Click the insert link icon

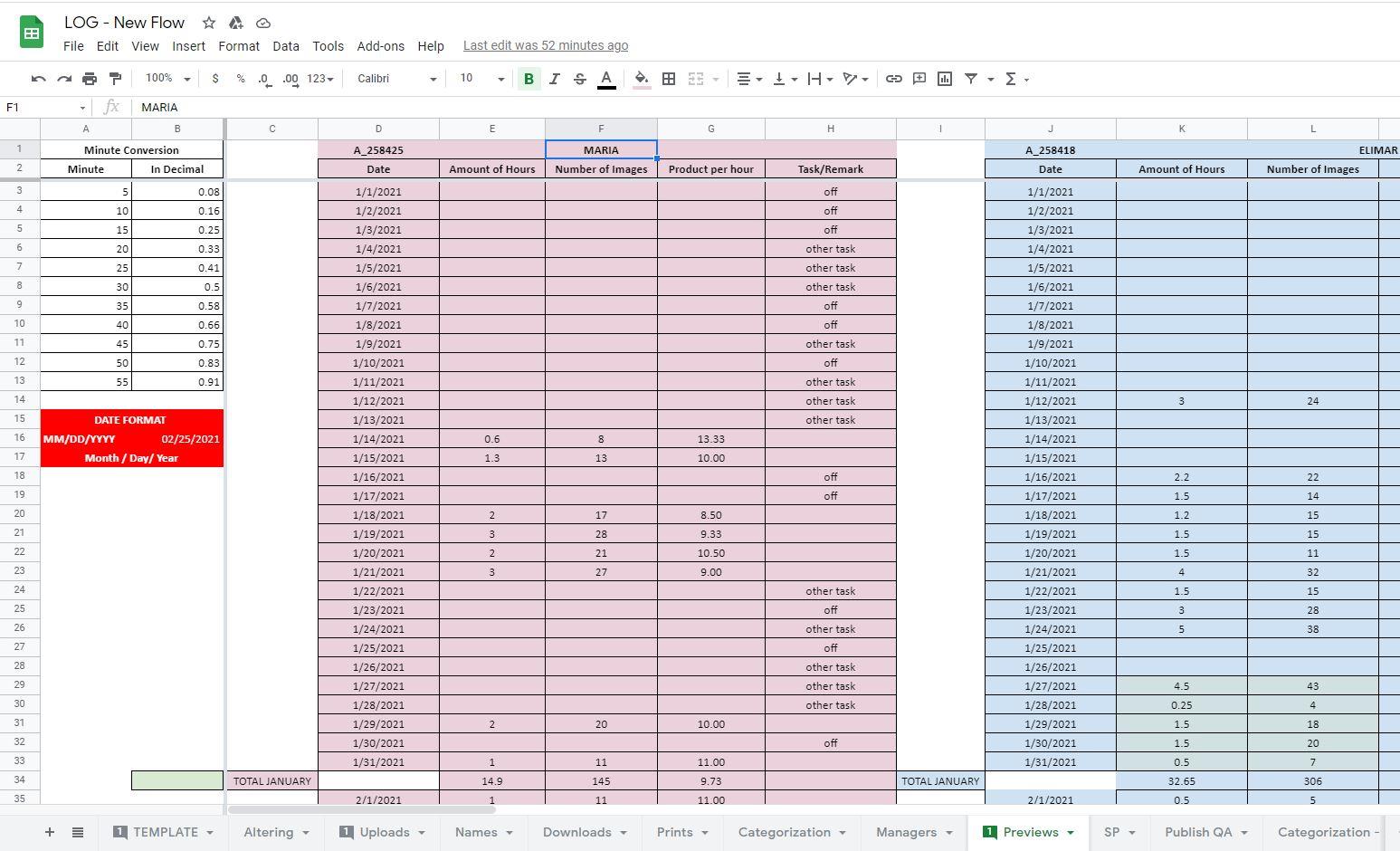893,79
